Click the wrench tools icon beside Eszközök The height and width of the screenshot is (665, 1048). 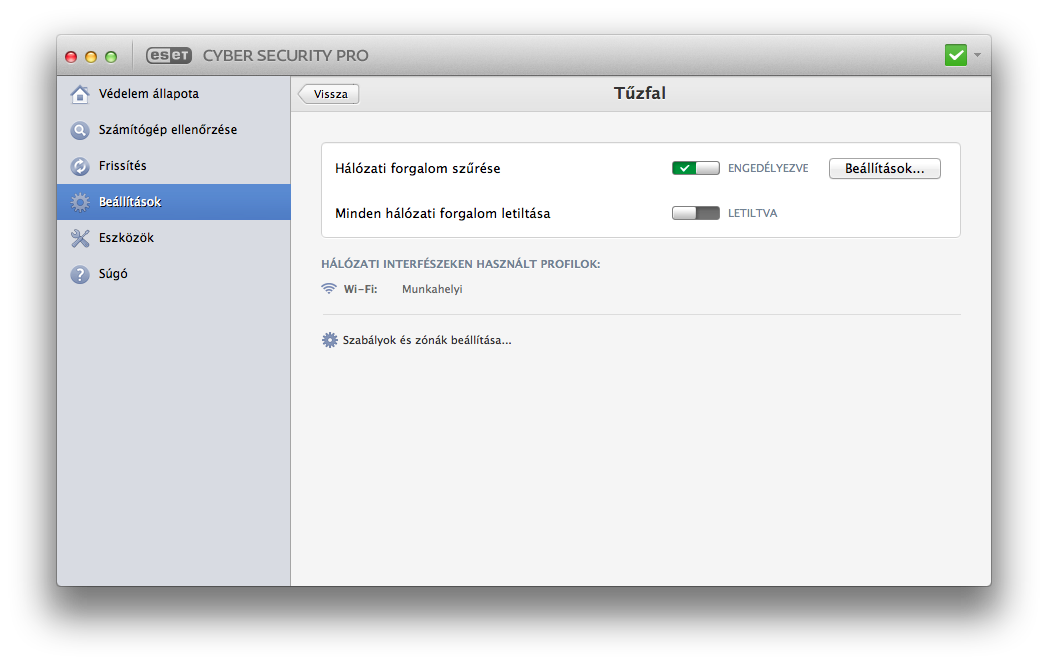pyautogui.click(x=80, y=238)
